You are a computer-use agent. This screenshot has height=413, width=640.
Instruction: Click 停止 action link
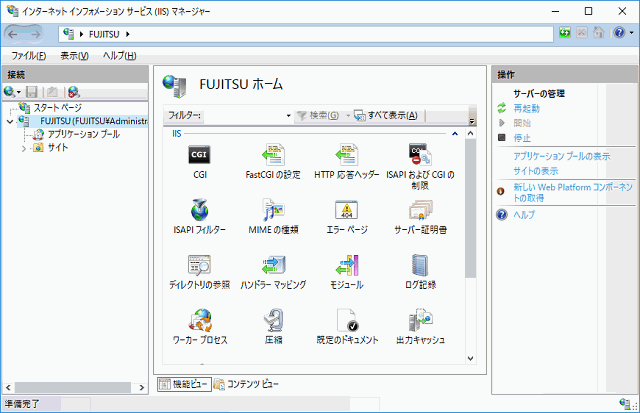[522, 138]
